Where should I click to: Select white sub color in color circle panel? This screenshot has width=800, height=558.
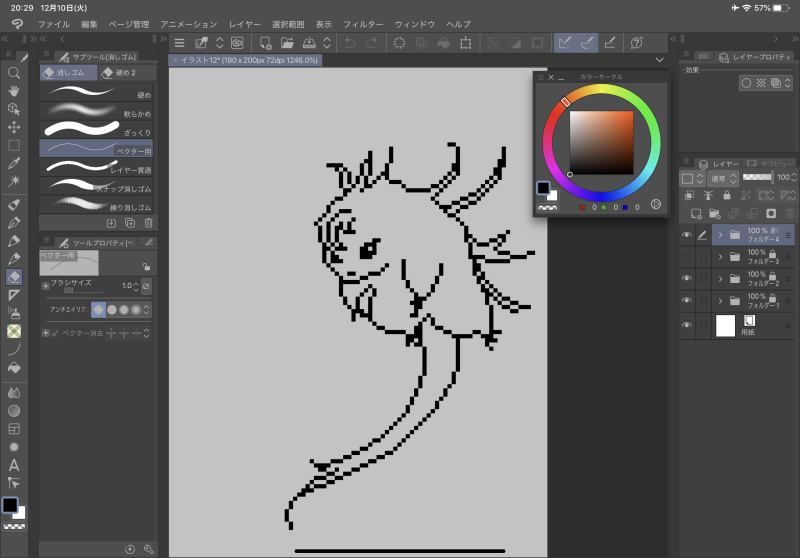[x=553, y=195]
